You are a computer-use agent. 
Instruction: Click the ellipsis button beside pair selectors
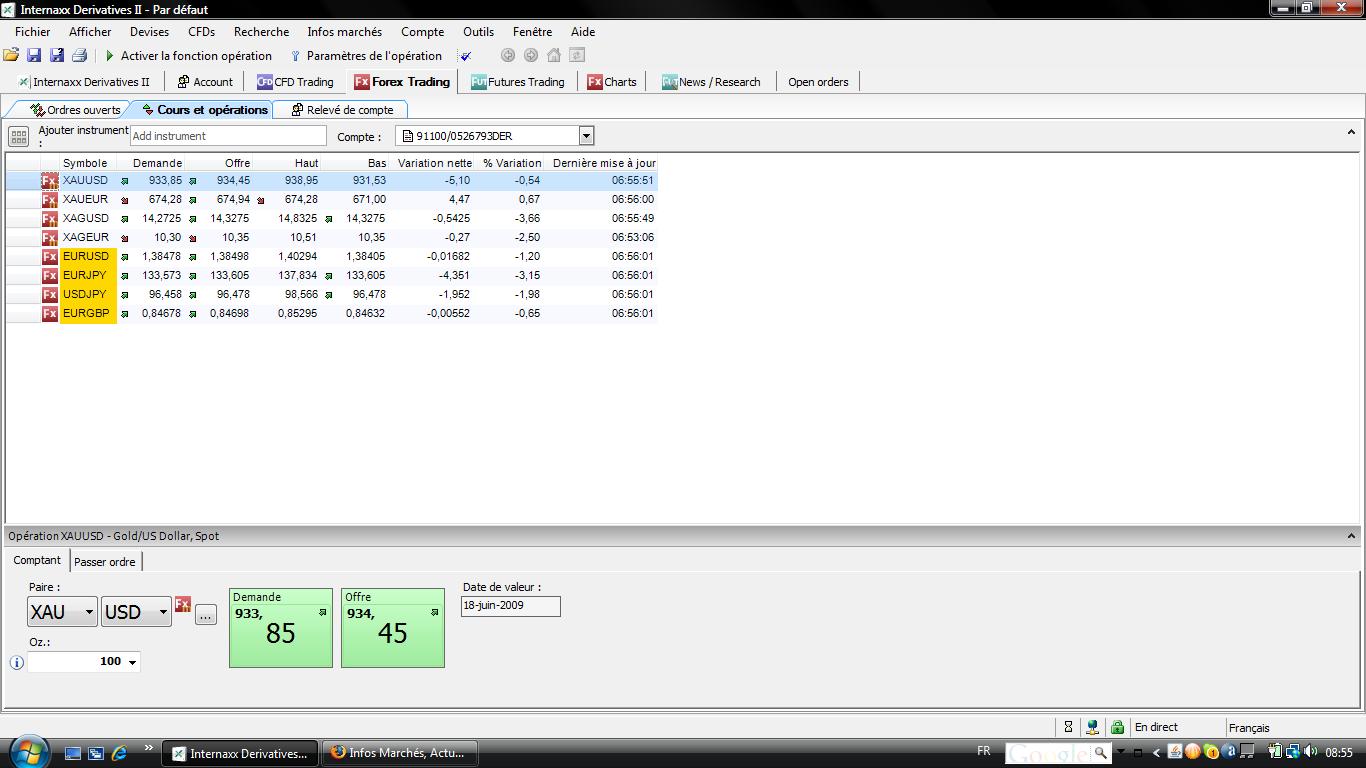(205, 615)
